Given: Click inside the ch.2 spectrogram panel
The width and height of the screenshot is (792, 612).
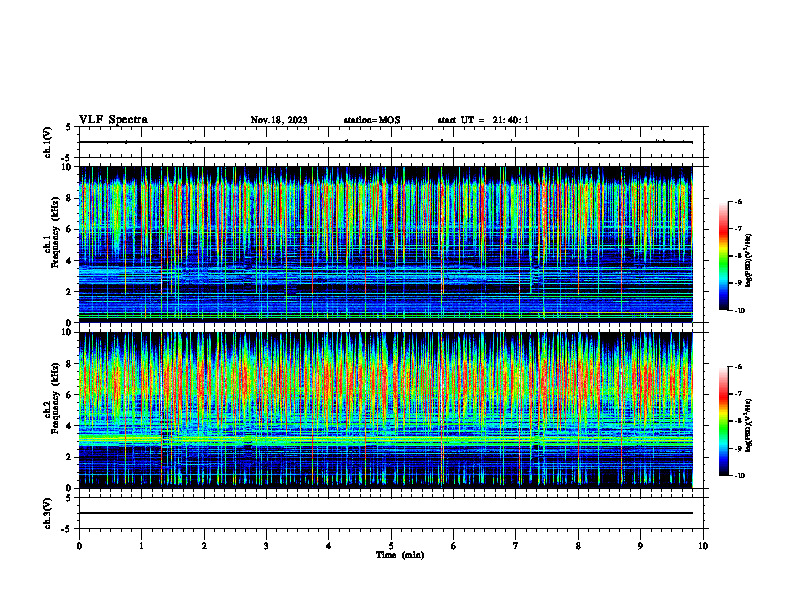Looking at the screenshot, I should point(386,410).
